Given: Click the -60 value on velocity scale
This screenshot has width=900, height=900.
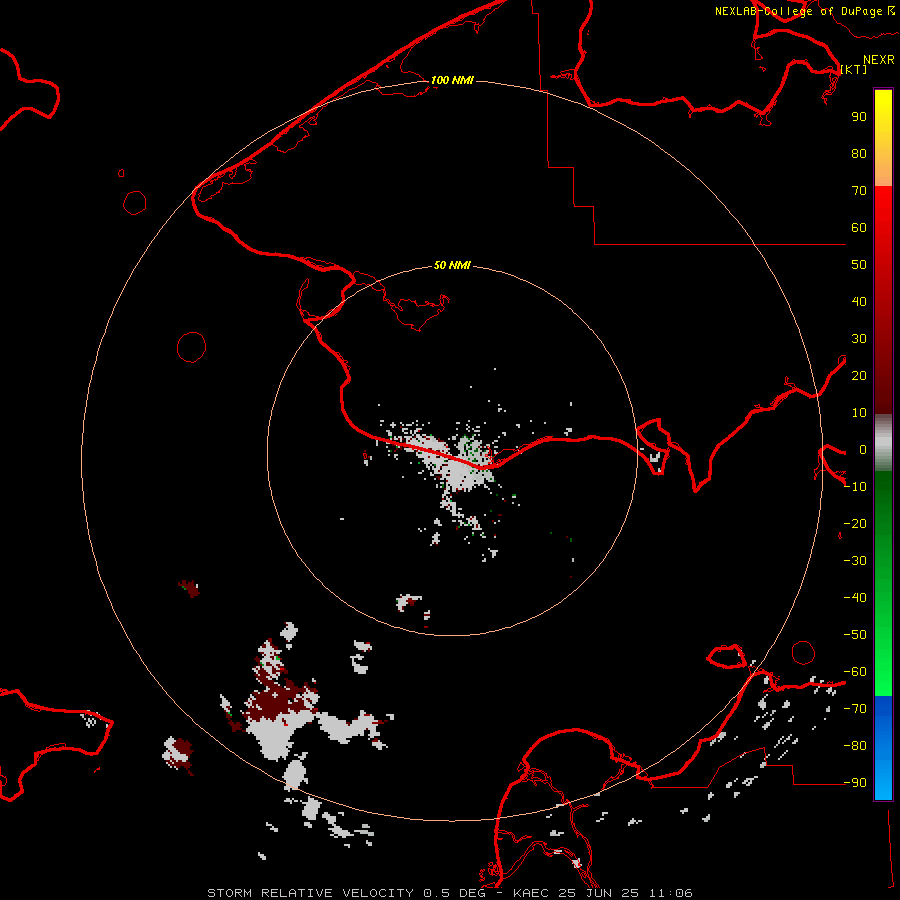Looking at the screenshot, I should (855, 672).
